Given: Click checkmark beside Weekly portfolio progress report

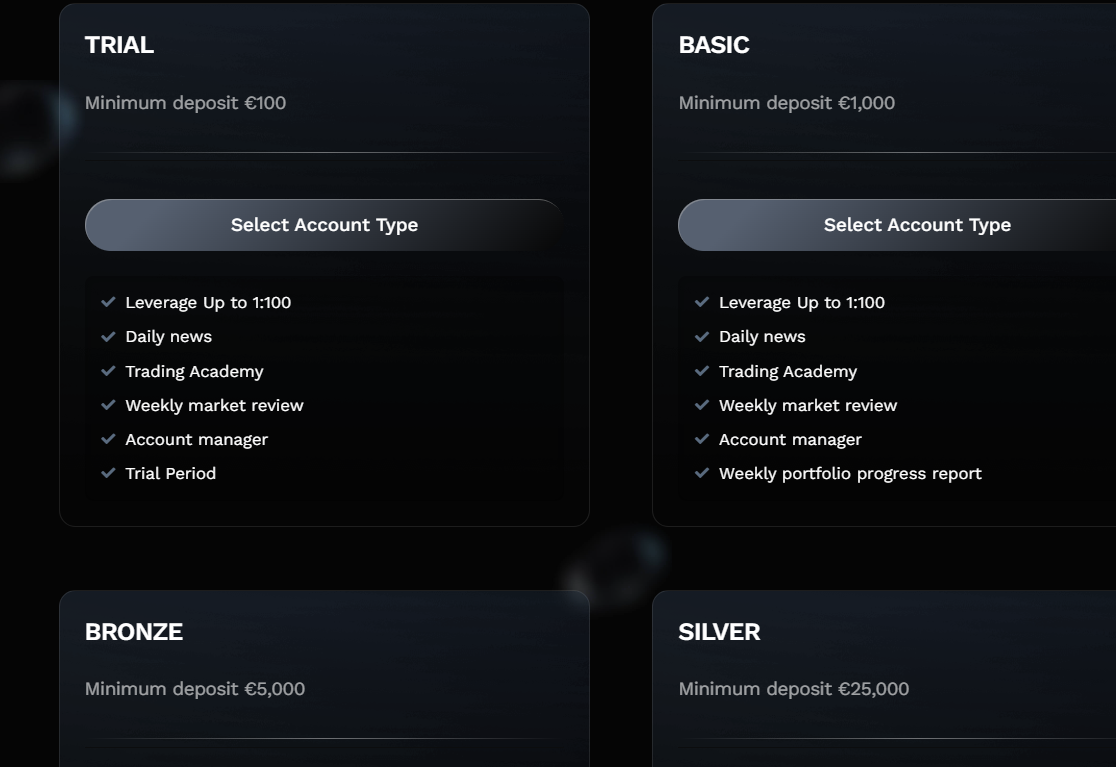Looking at the screenshot, I should (x=702, y=472).
